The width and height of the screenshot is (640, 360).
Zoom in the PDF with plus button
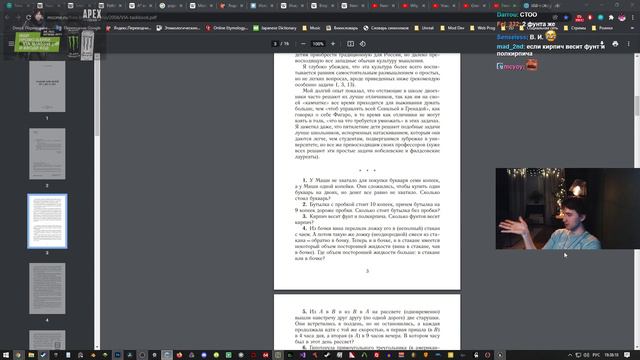[x=333, y=44]
